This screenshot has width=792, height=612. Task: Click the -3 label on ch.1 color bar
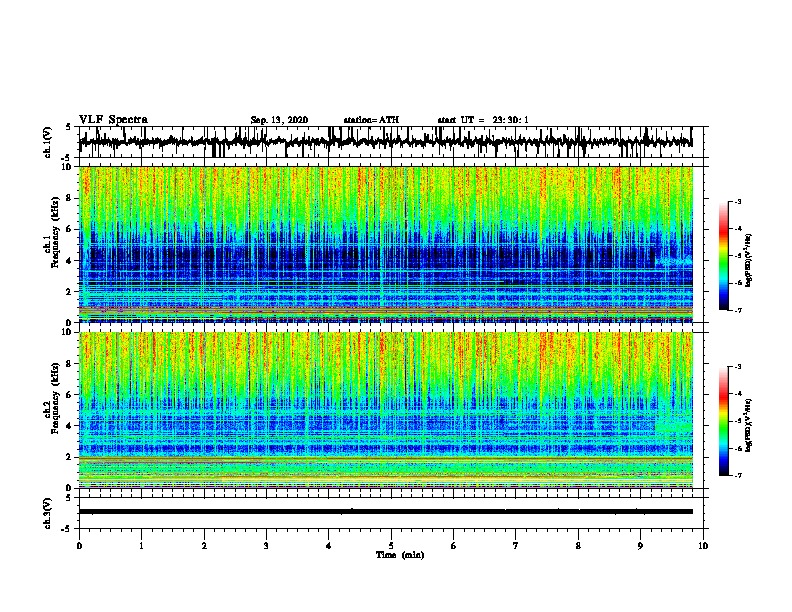737,202
